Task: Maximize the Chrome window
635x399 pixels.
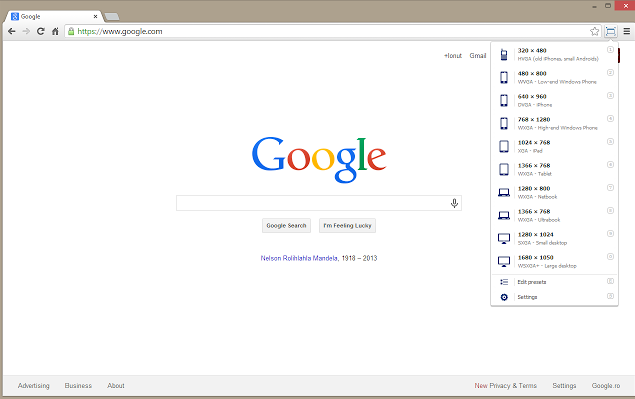Action: (608, 6)
